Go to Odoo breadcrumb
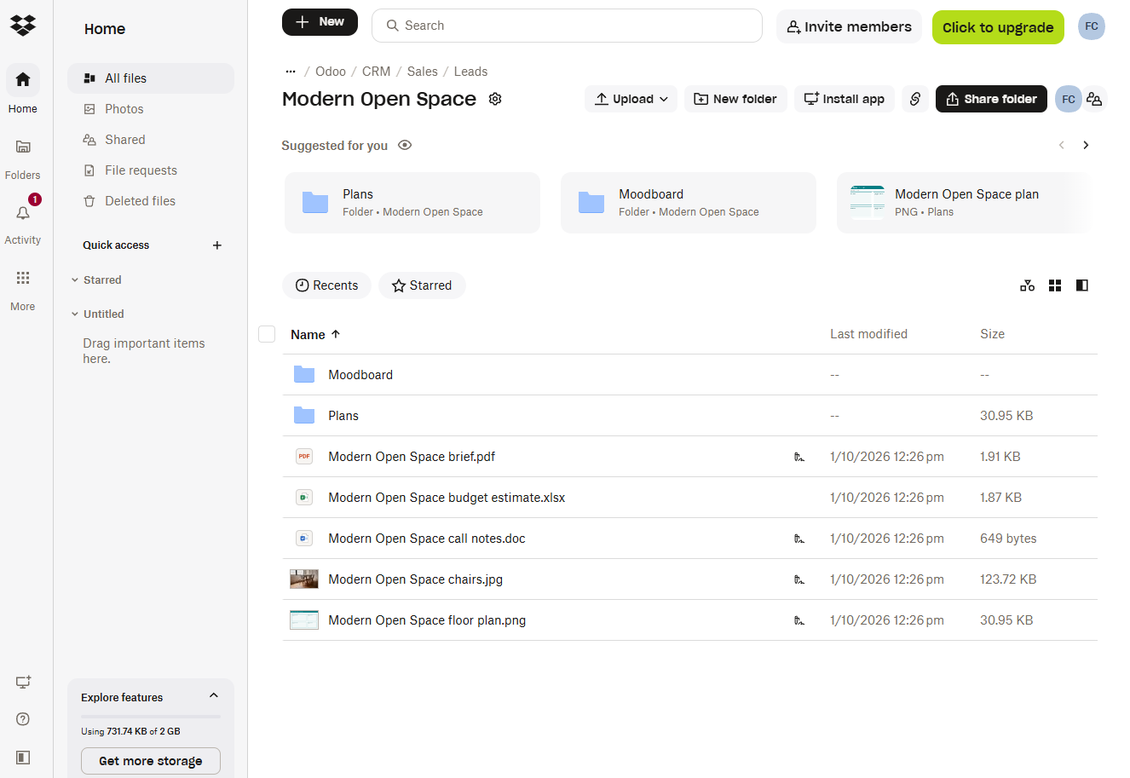The image size is (1130, 778). tap(330, 71)
